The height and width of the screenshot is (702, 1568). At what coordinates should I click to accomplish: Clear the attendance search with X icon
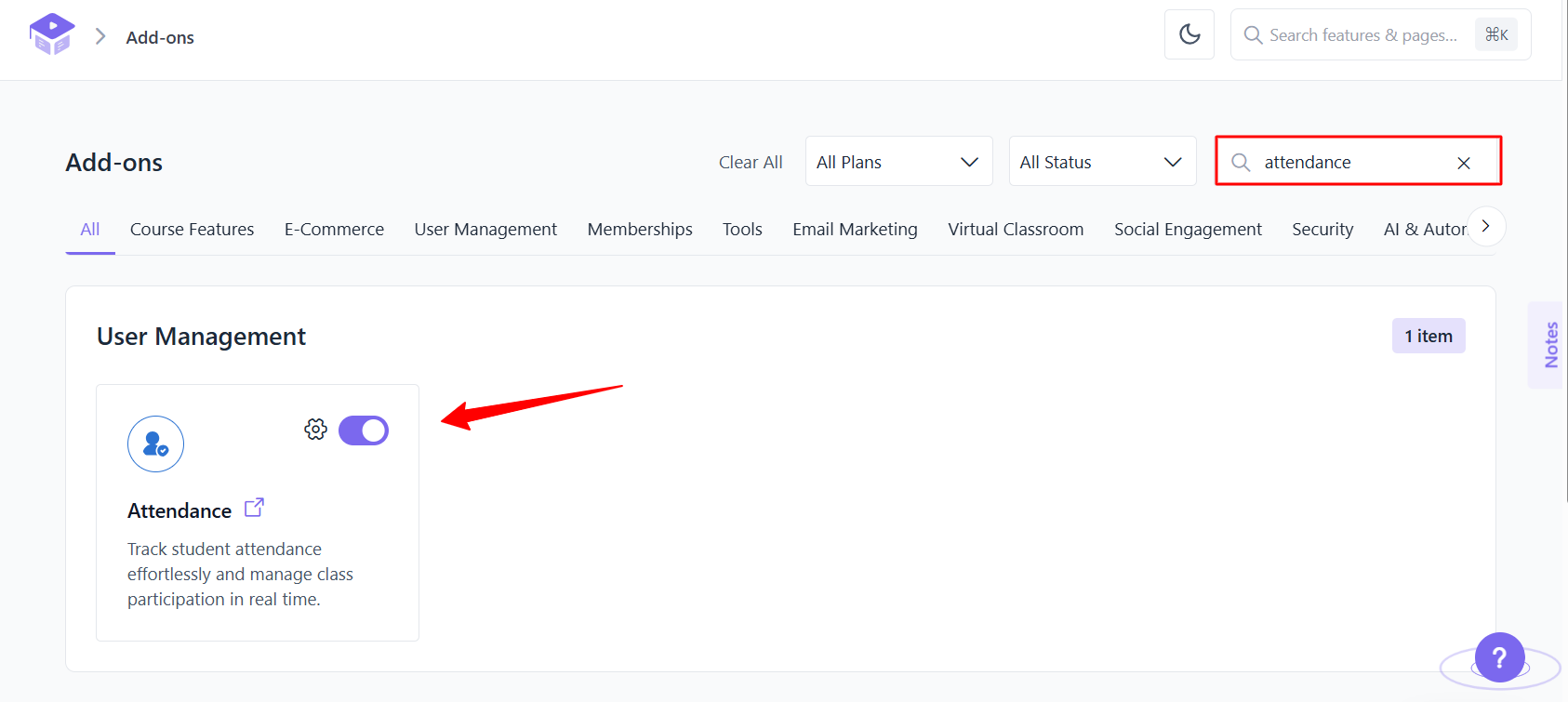coord(1464,163)
